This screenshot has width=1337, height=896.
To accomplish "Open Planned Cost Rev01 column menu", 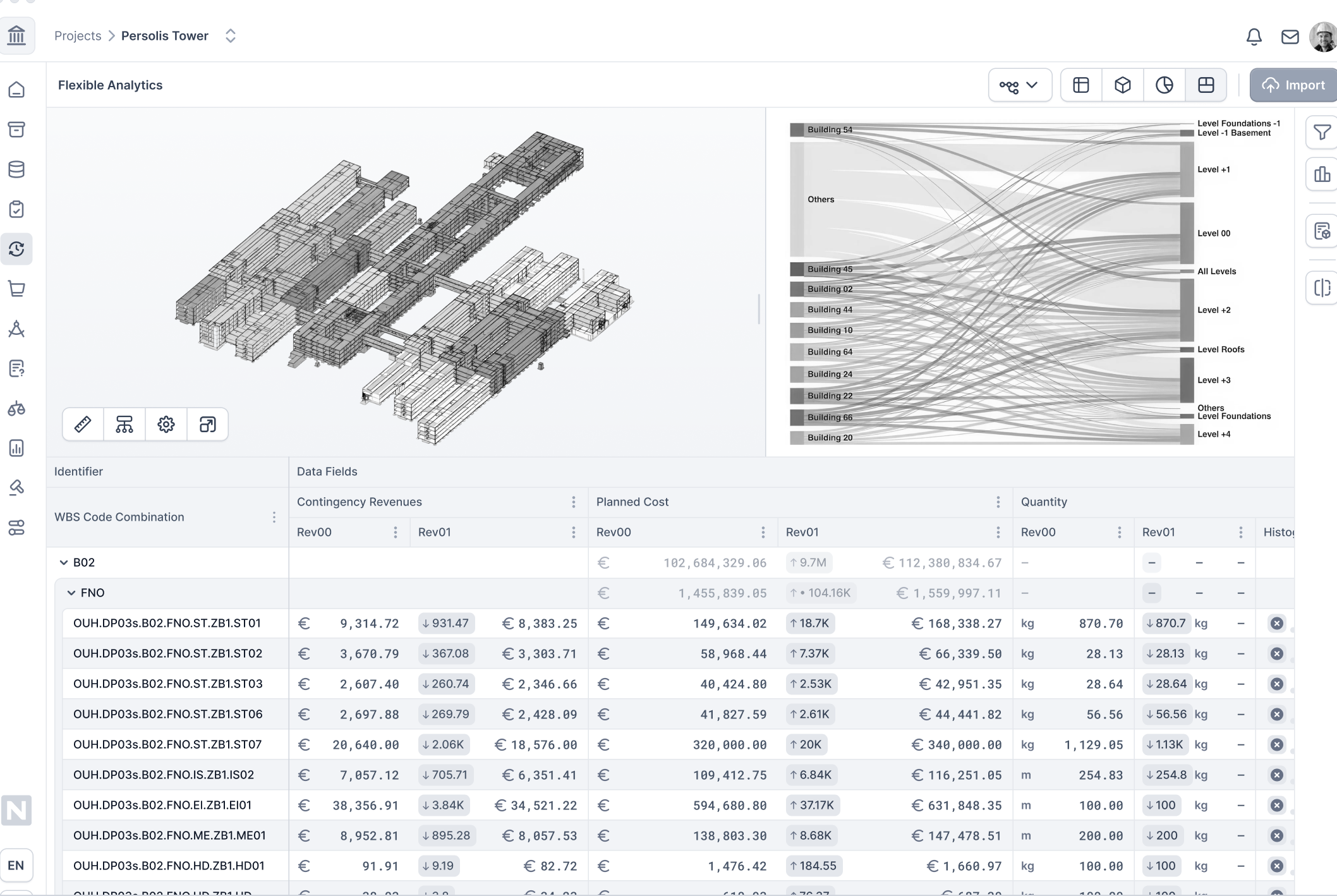I will [998, 532].
